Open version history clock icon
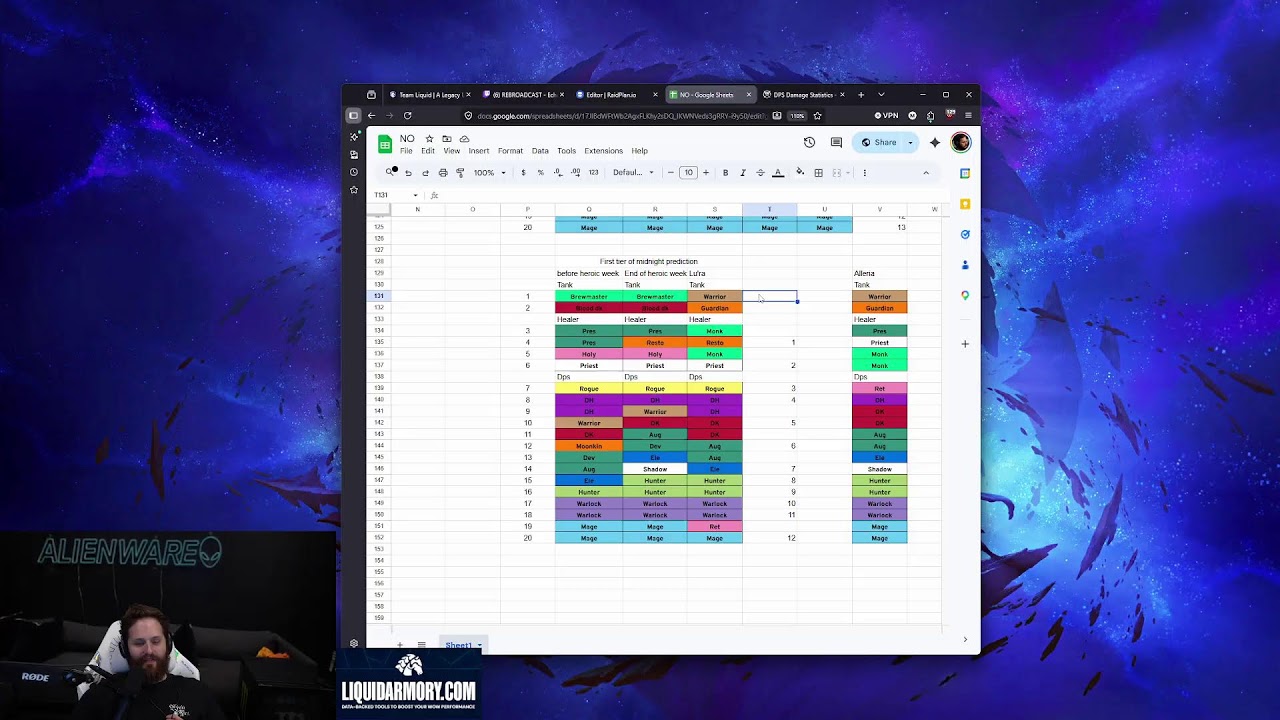 click(809, 142)
